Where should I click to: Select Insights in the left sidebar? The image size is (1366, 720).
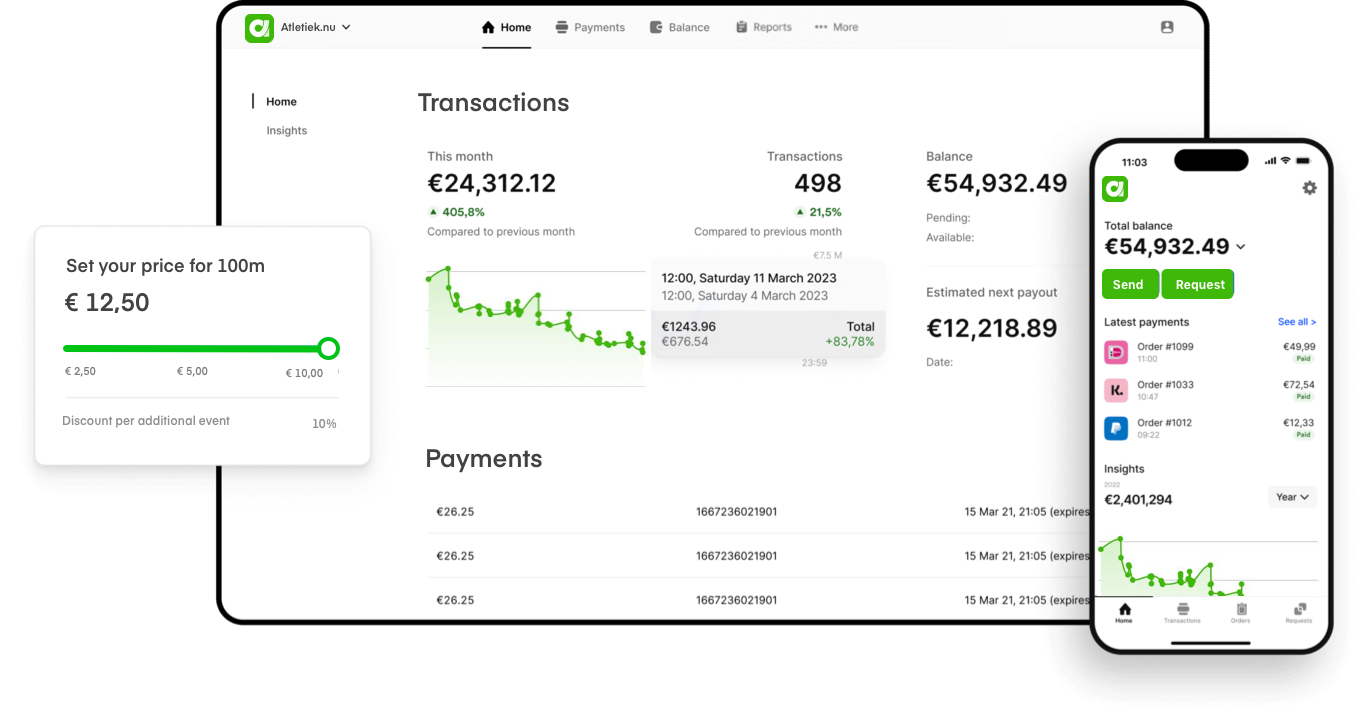[286, 130]
